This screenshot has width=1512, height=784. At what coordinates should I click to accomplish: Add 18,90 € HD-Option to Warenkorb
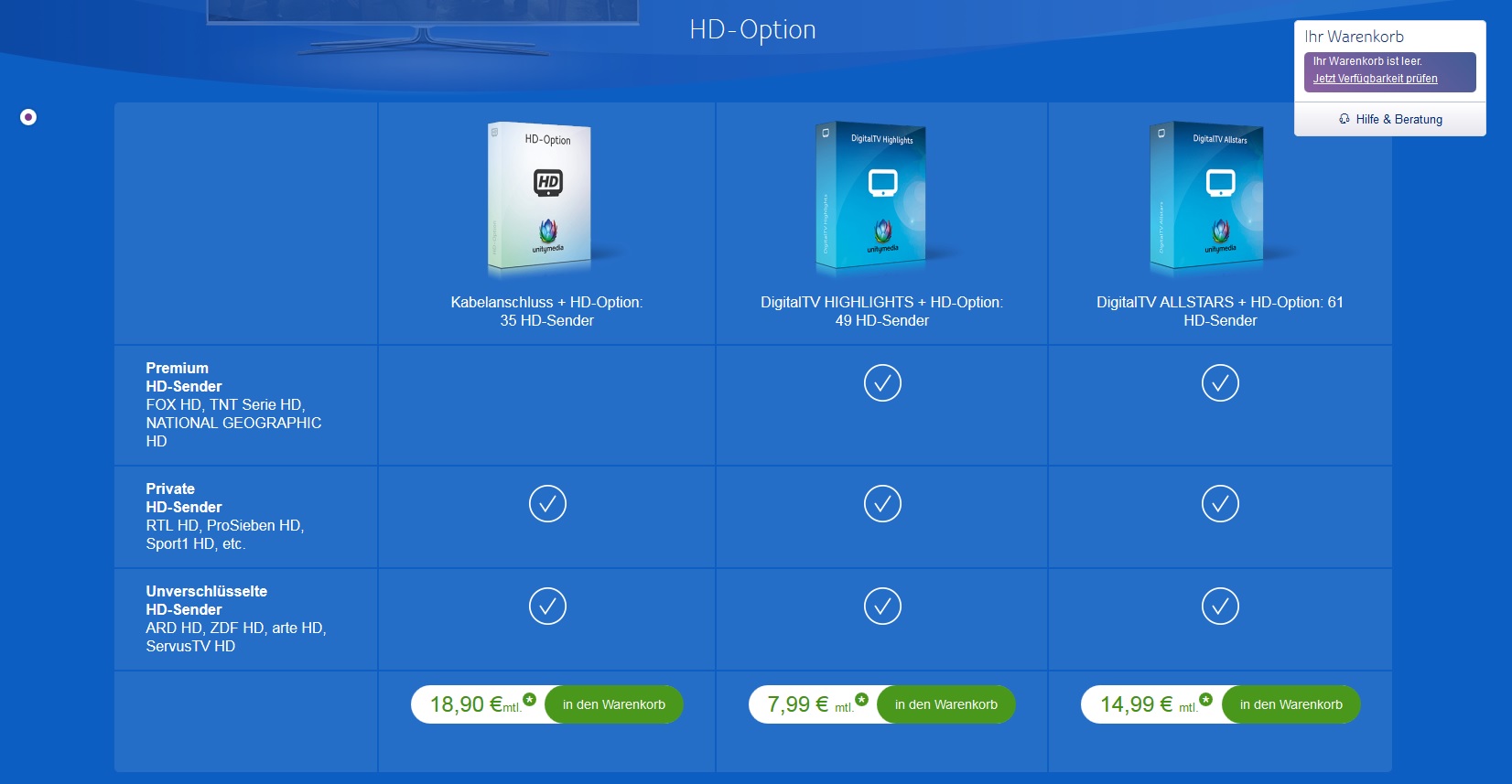click(x=613, y=704)
